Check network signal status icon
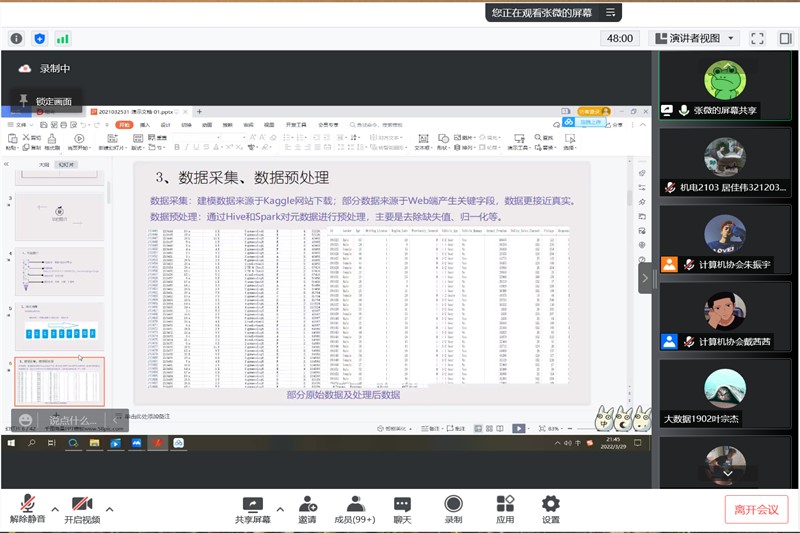The width and height of the screenshot is (800, 533). tap(63, 38)
